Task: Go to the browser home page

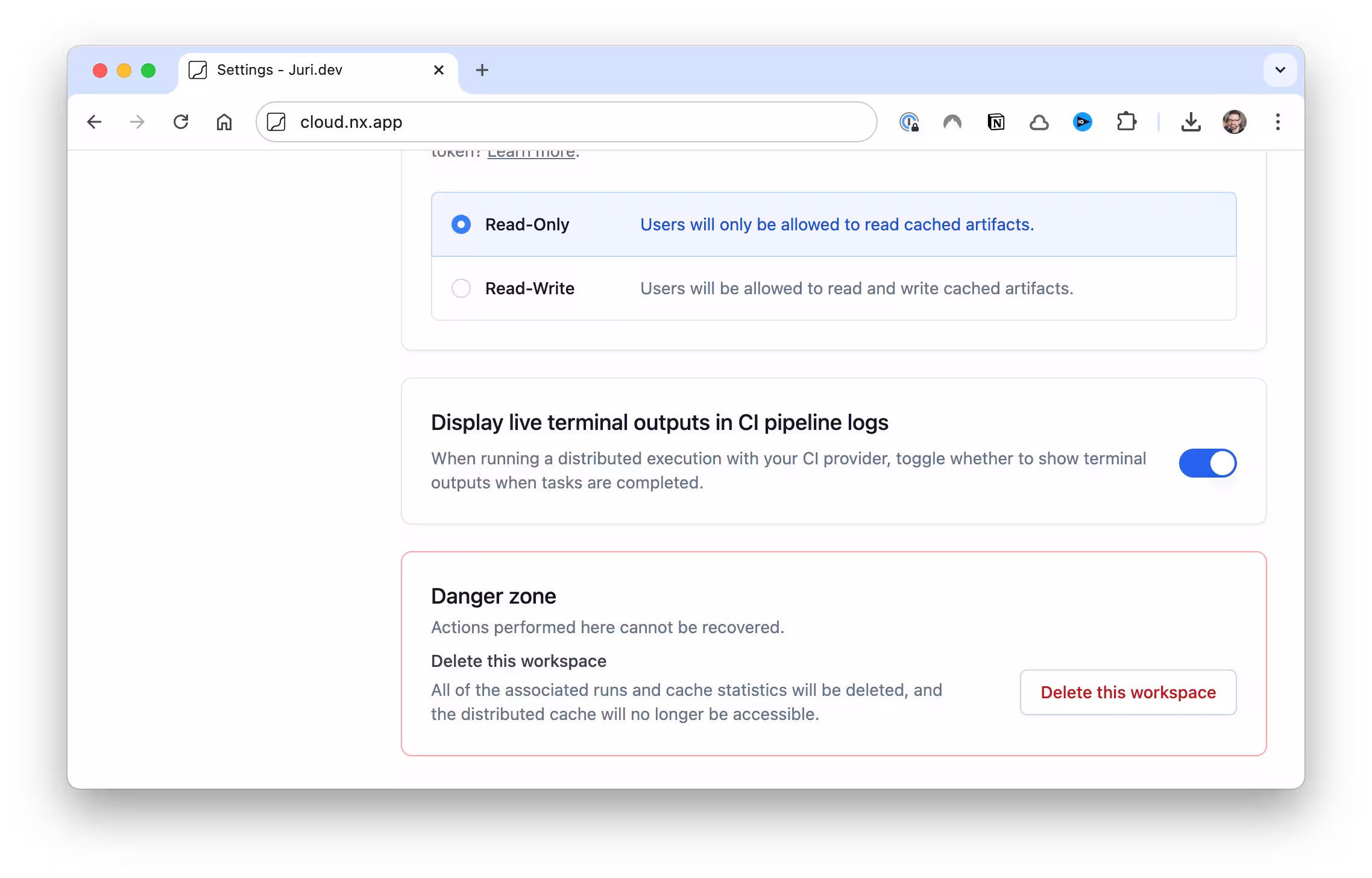Action: point(224,122)
